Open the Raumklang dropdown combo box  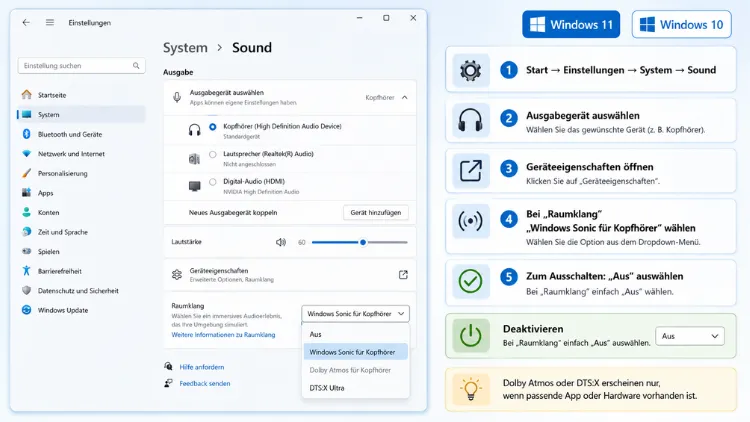(355, 314)
